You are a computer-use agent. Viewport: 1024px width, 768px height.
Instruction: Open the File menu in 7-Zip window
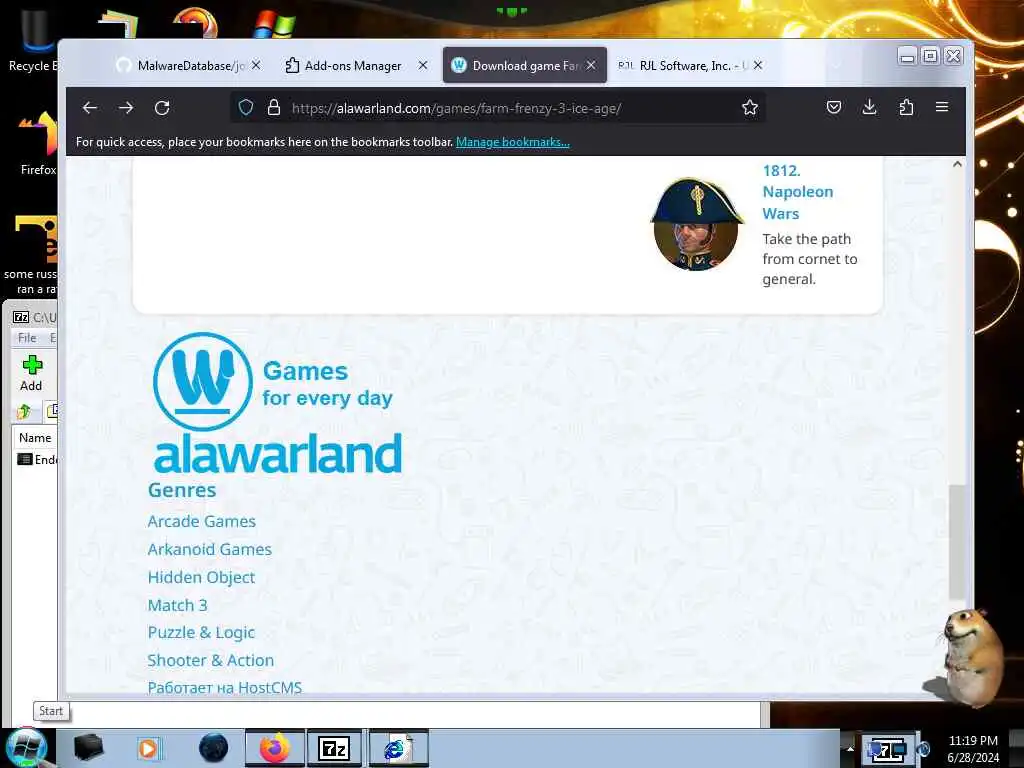(x=27, y=338)
